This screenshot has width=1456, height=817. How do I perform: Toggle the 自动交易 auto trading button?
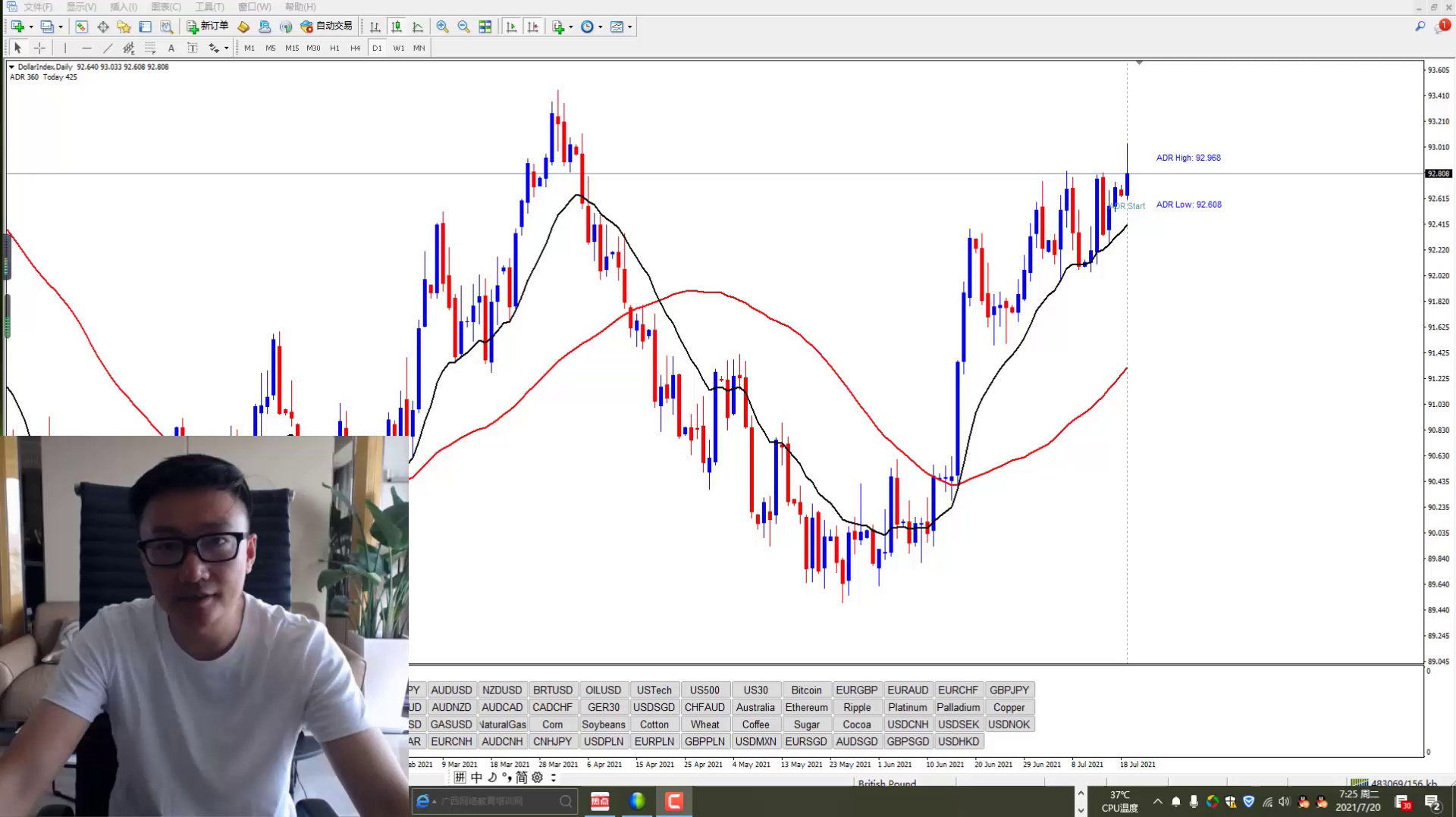click(327, 27)
